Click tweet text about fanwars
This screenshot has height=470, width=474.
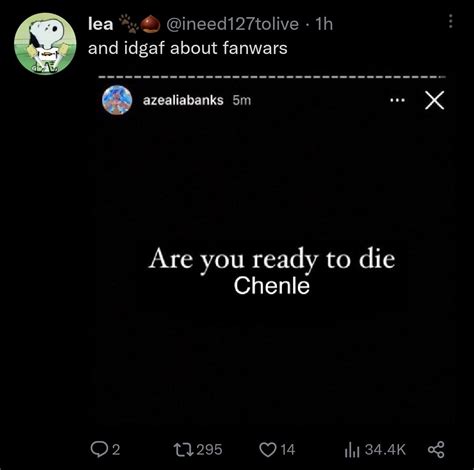pos(188,48)
